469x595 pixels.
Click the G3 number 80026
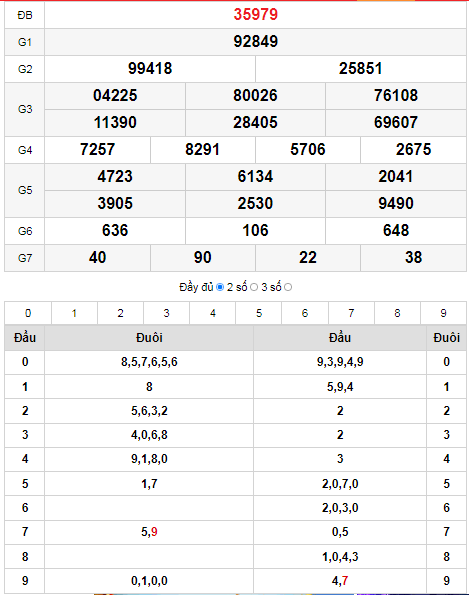click(x=255, y=95)
